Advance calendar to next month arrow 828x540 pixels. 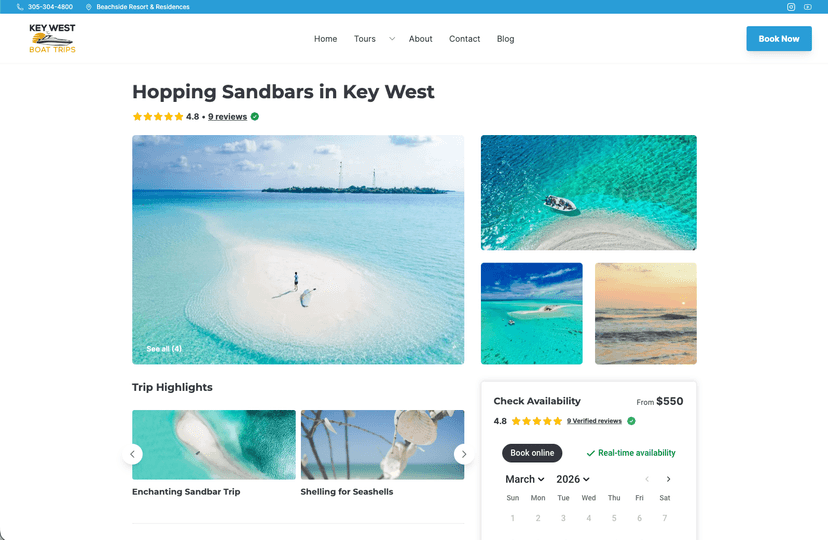click(668, 479)
